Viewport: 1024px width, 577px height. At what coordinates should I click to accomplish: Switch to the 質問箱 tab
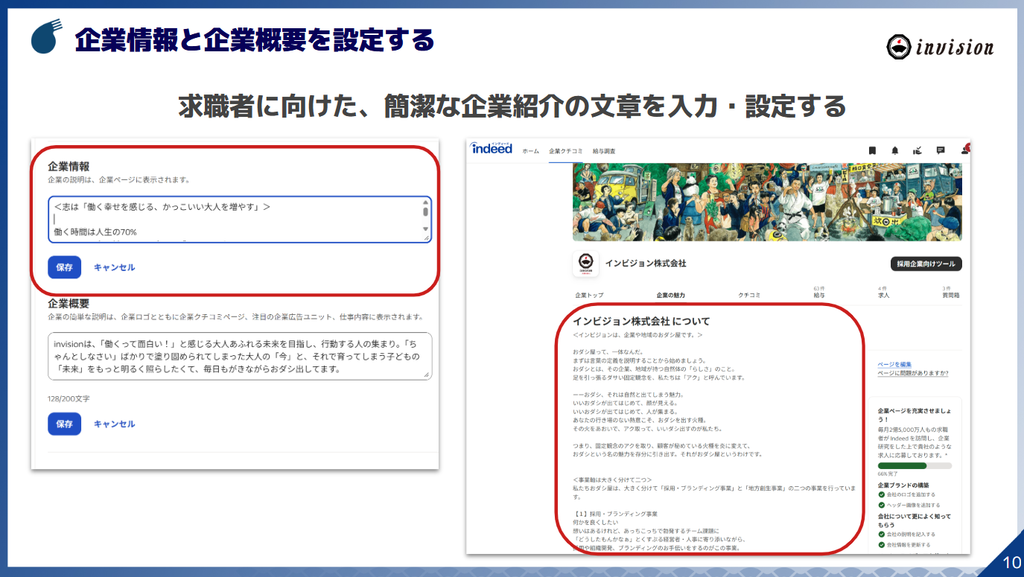[x=951, y=292]
